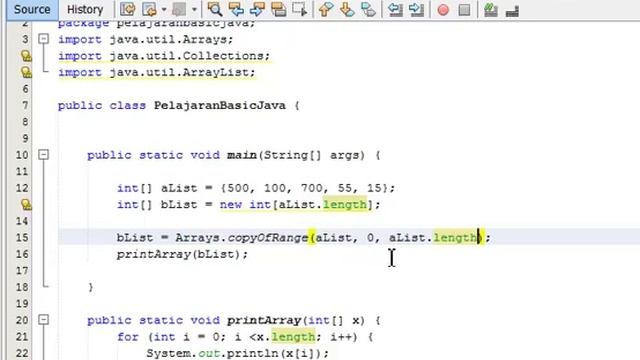640x360 pixels.
Task: Click 'java.util.Collections' in the import
Action: click(186, 56)
